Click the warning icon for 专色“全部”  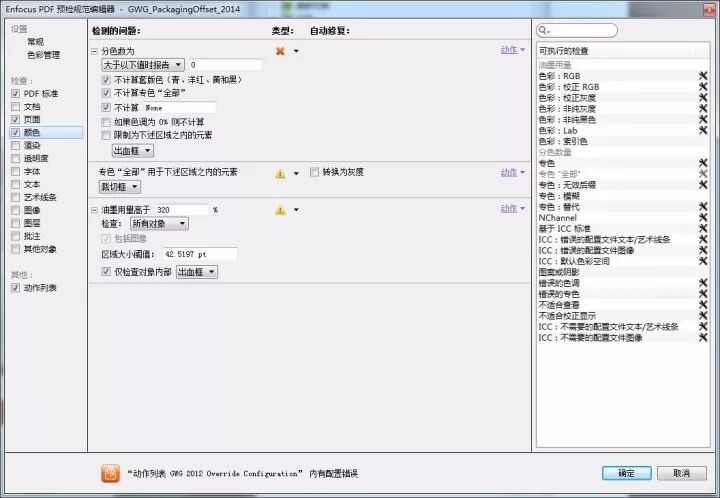point(280,173)
